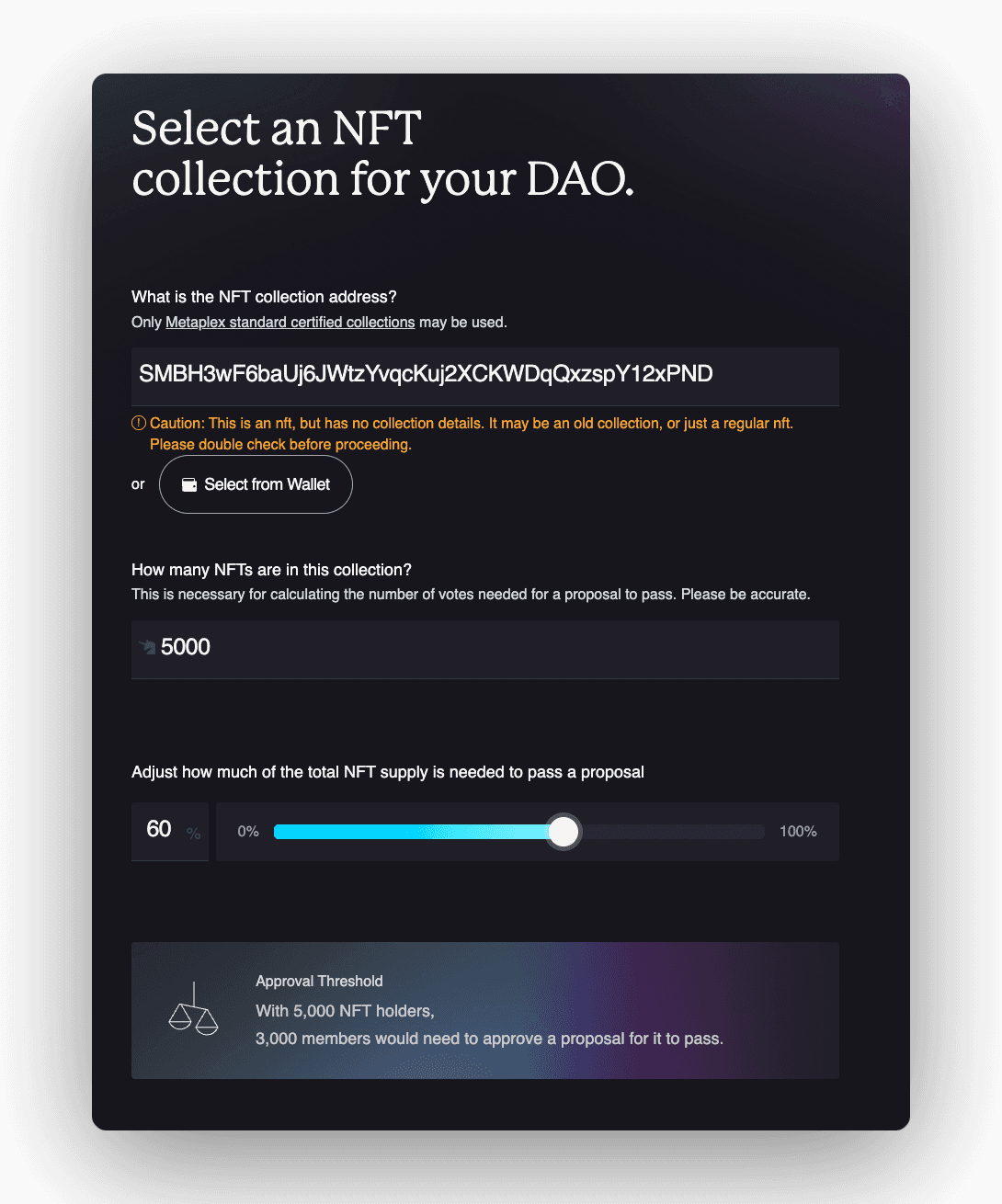Screen dimensions: 1002x1204
Task: Click the How many NFTs question label
Action: coord(271,570)
